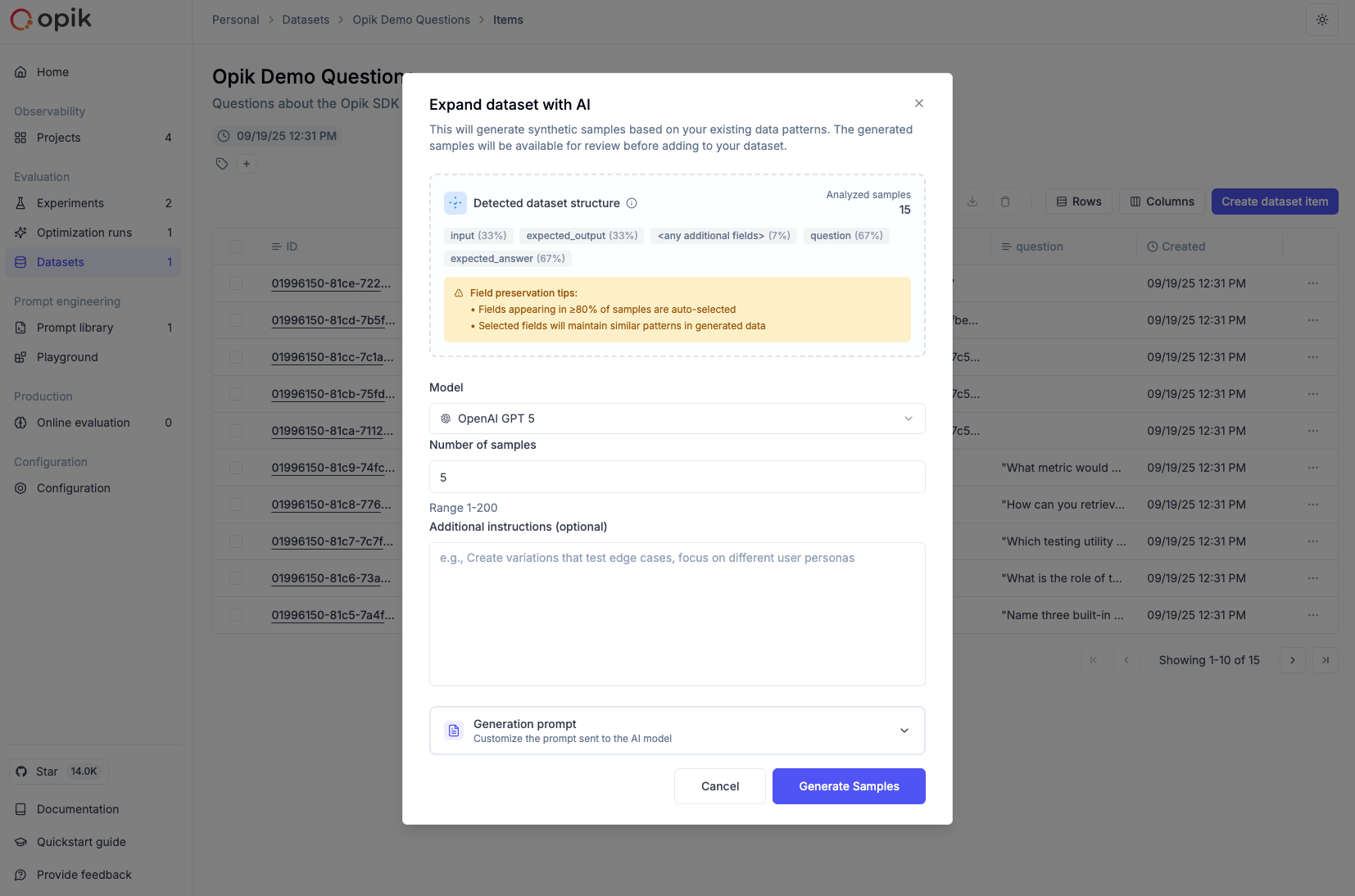Click the Cancel button
1355x896 pixels.
(720, 786)
